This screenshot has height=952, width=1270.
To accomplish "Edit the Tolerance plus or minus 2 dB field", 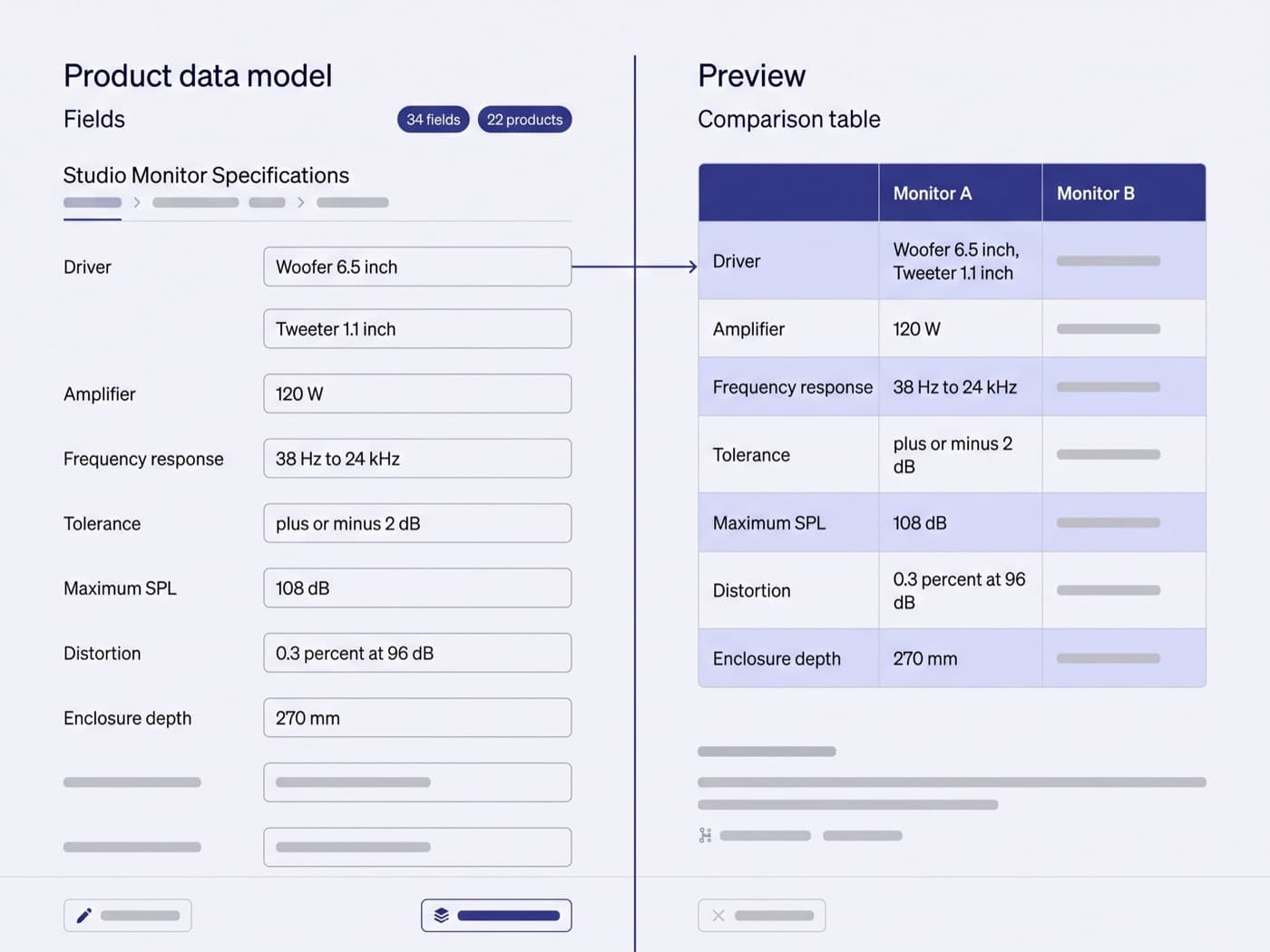I will pyautogui.click(x=417, y=523).
